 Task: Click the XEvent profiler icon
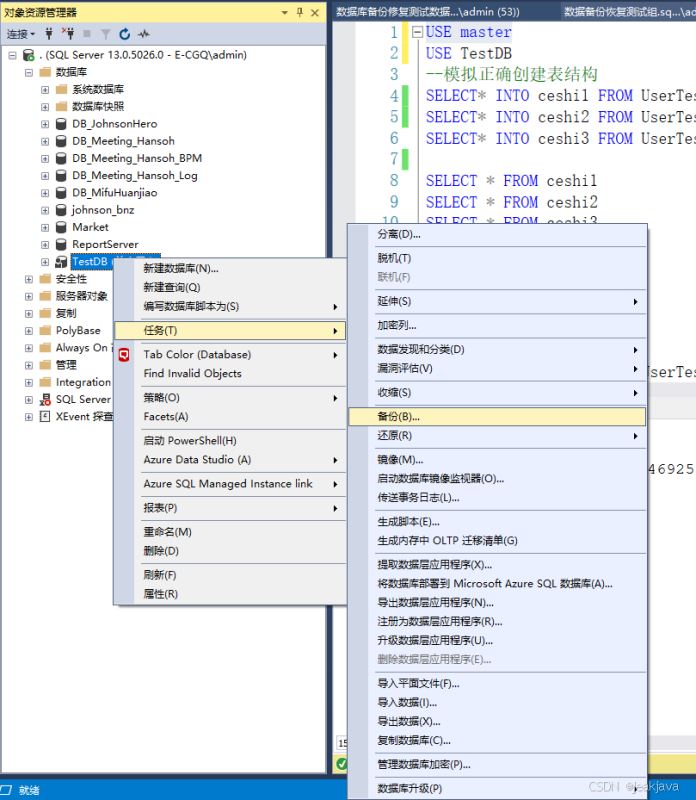coord(45,417)
